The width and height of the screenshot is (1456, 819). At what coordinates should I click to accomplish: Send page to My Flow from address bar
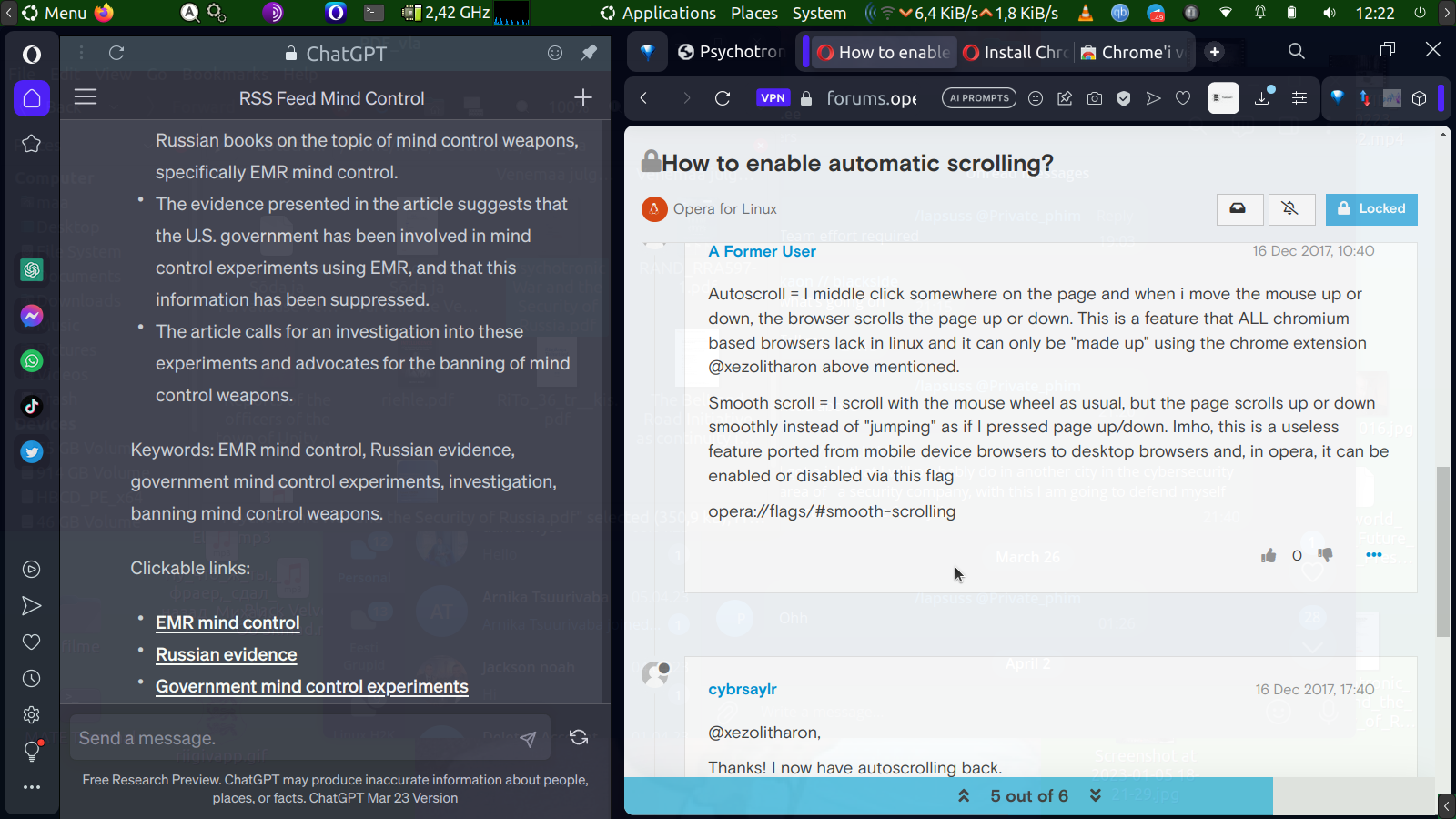1153,98
